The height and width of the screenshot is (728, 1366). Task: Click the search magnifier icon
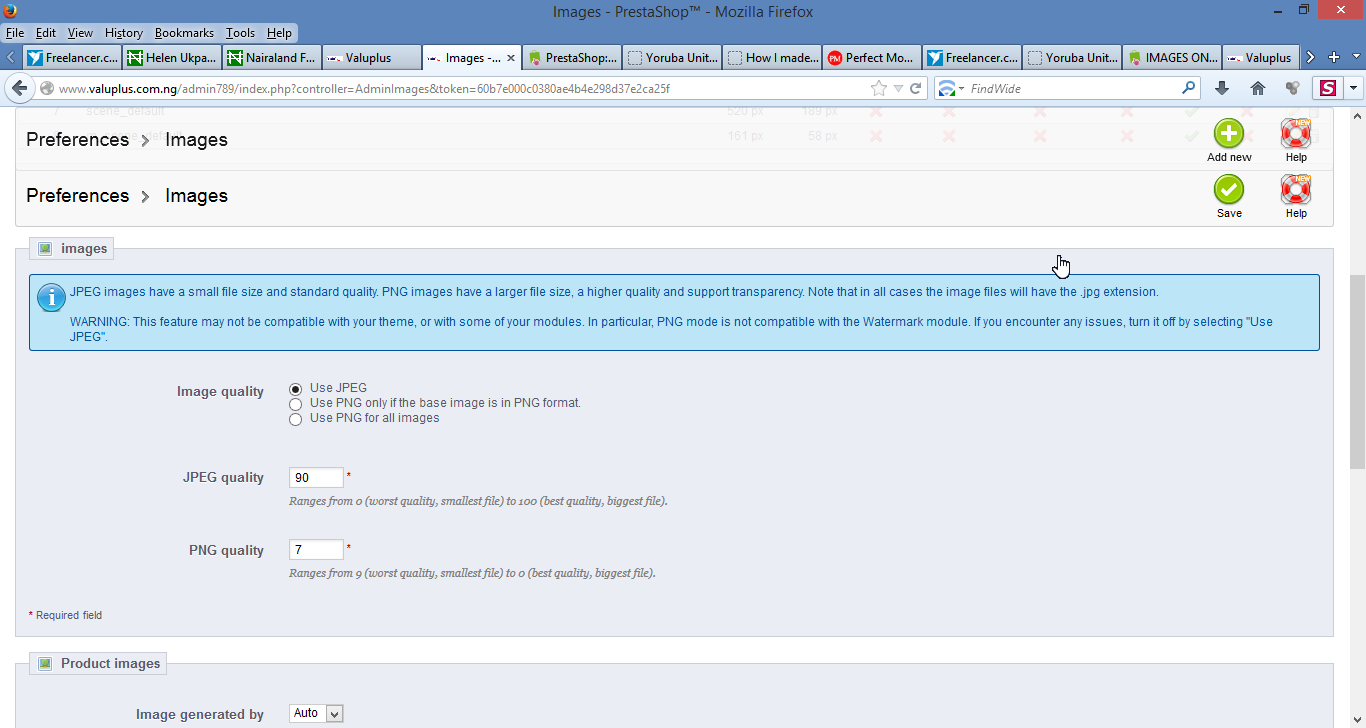pos(1189,88)
